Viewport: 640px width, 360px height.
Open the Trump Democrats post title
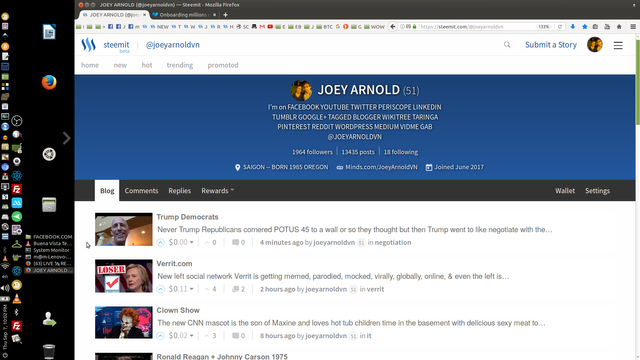(187, 217)
